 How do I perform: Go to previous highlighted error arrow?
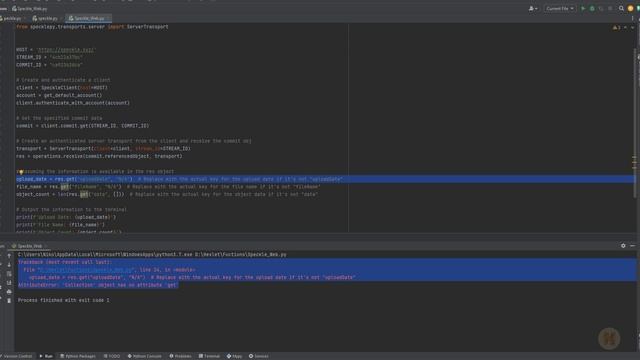coord(625,27)
